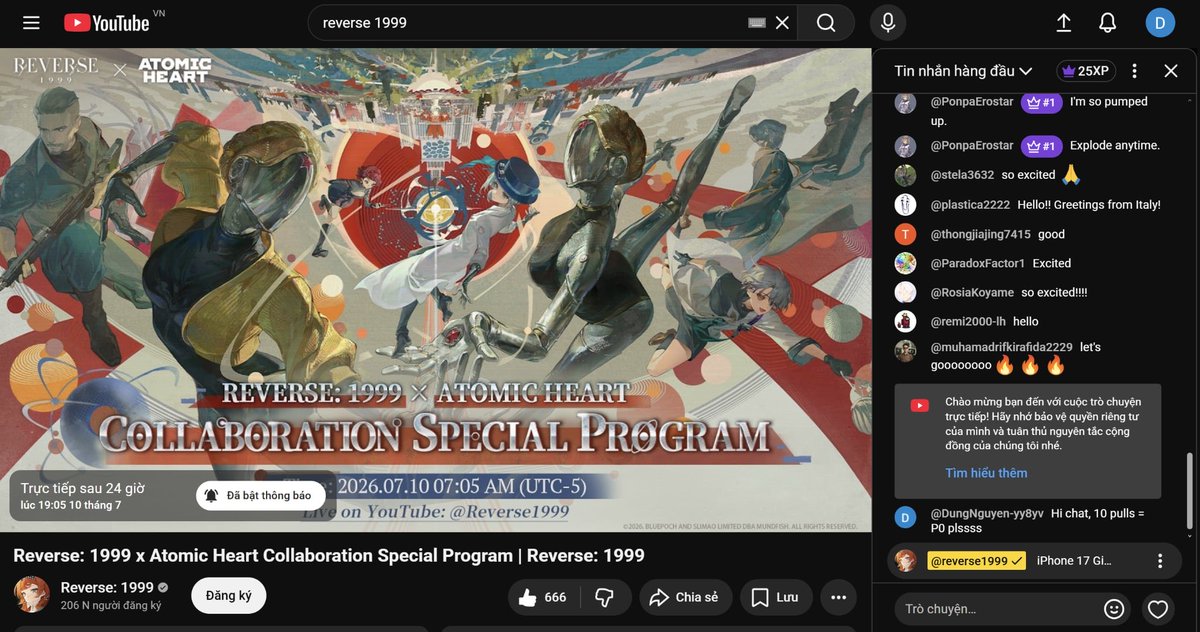The width and height of the screenshot is (1200, 632).
Task: Open @PonpaErostar avatar on 'Explode anytime'
Action: (905, 146)
